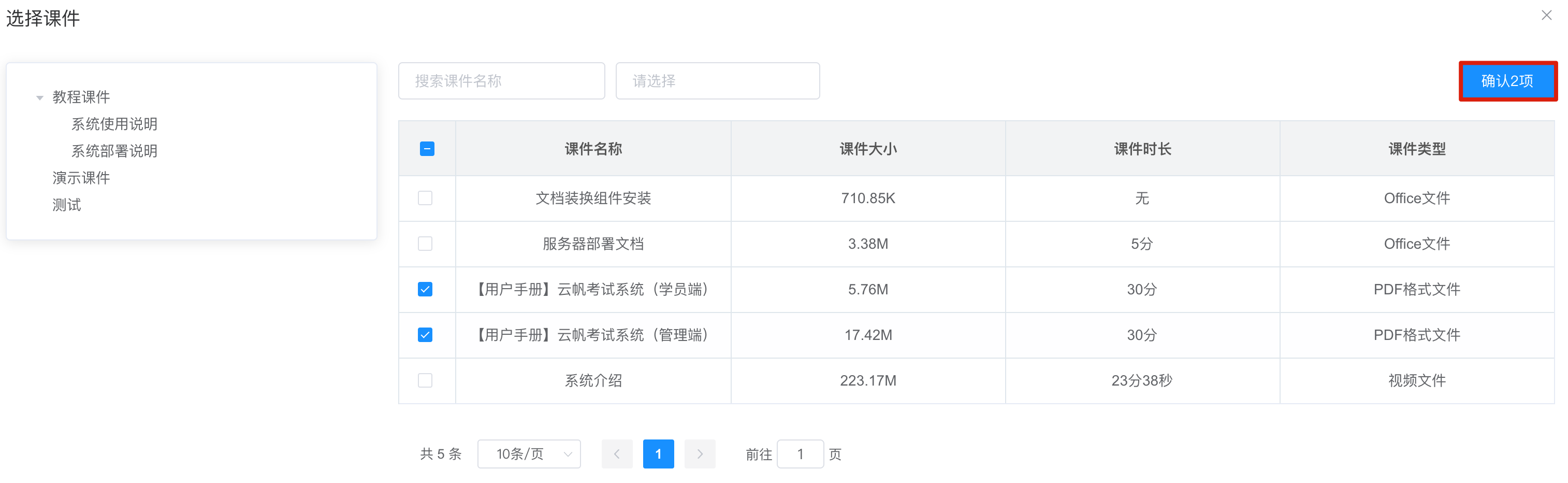Click the 服务器部署文档 name cell
The image size is (1568, 483).
point(593,244)
